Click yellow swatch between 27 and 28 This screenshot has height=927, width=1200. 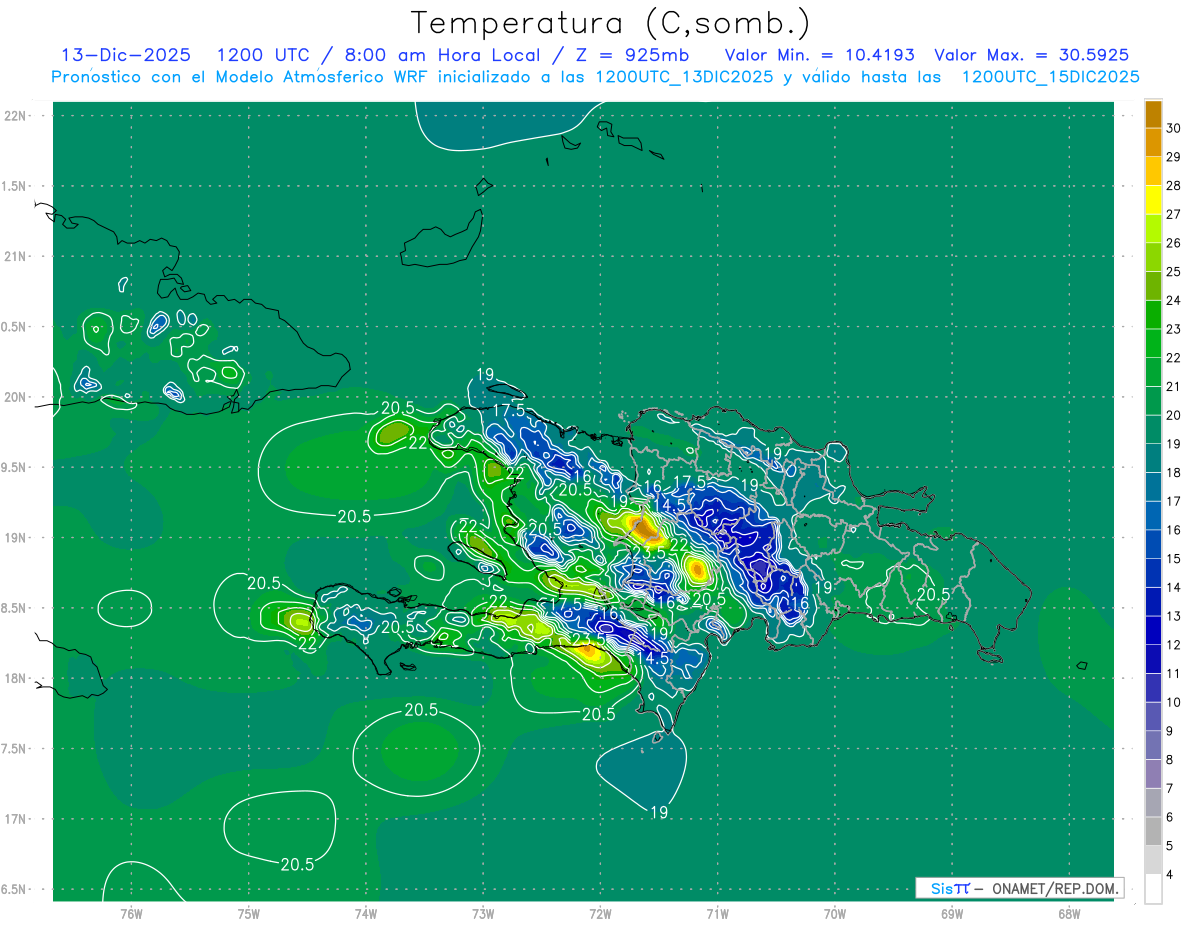click(1153, 200)
